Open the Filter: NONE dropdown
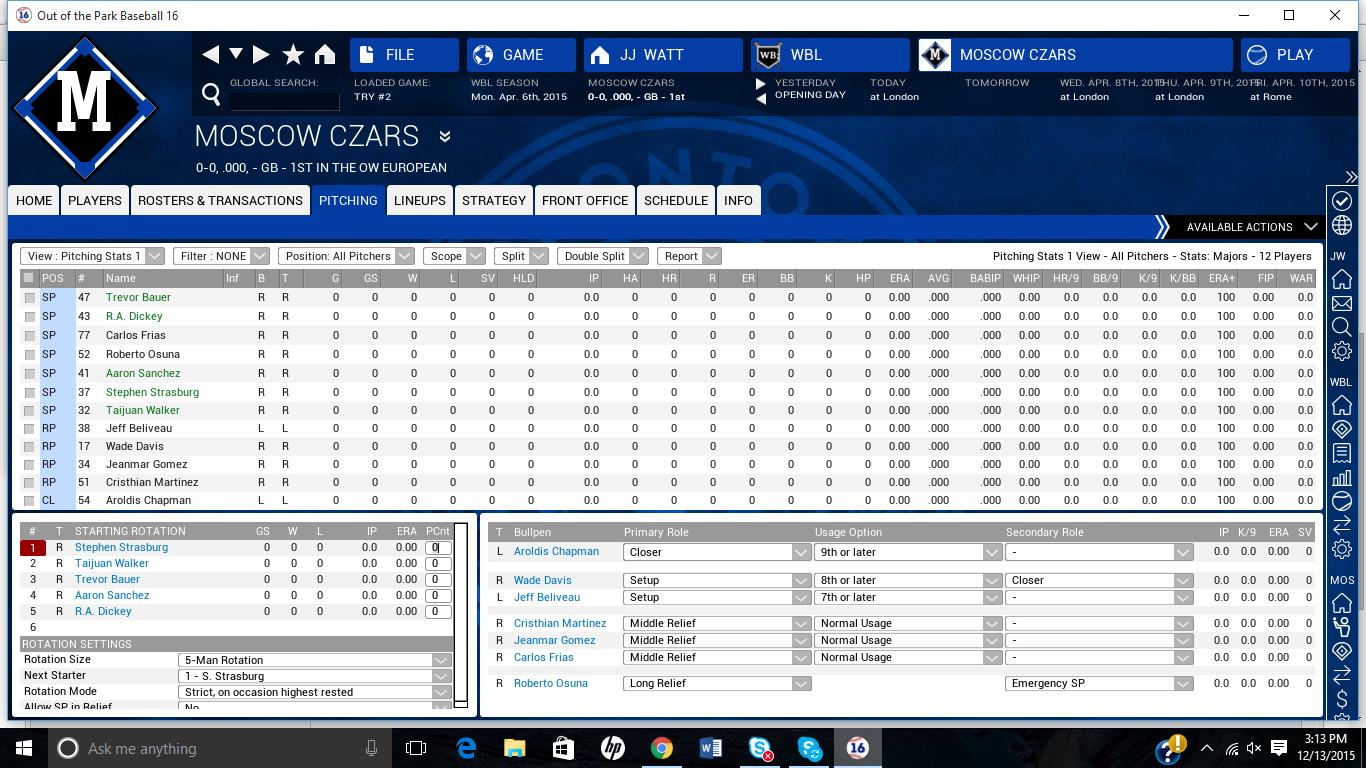 pos(221,256)
